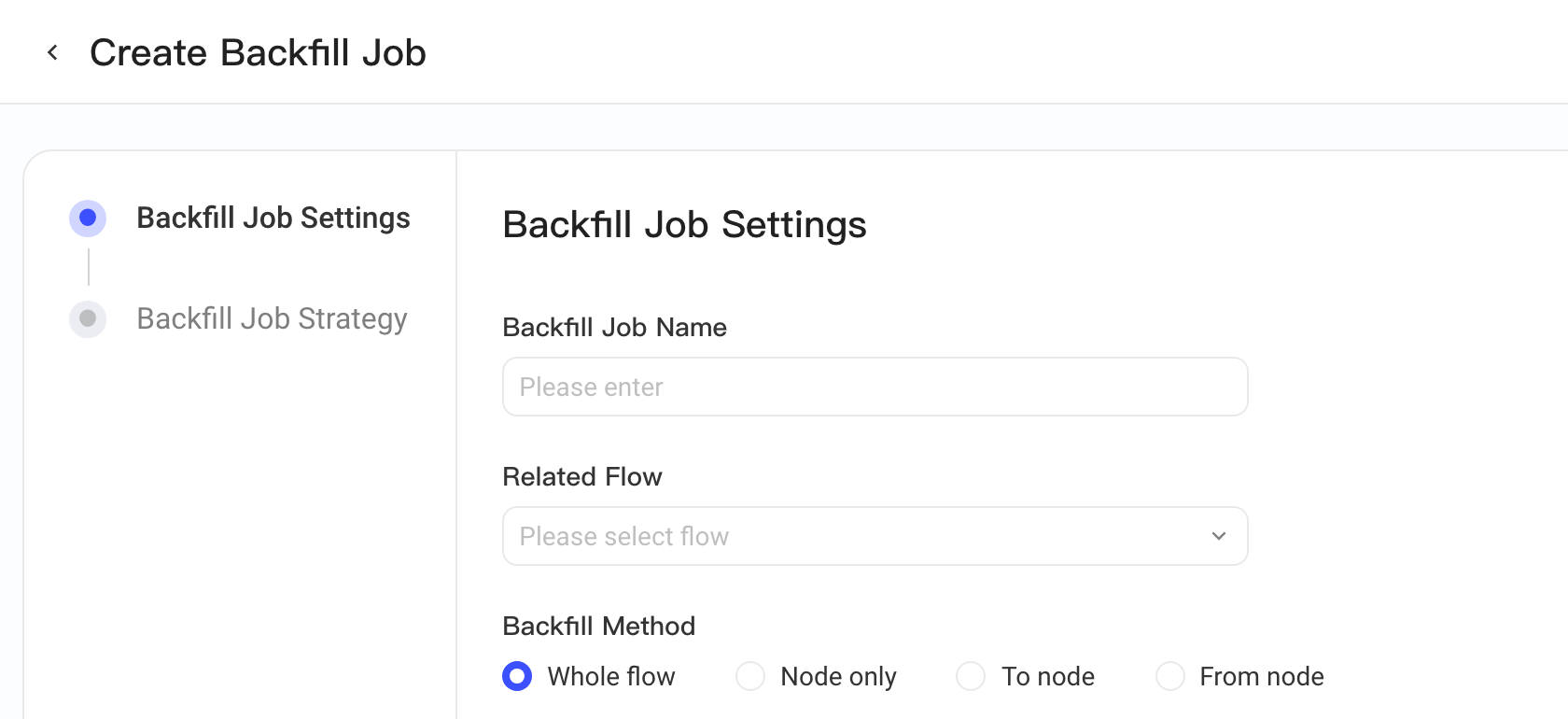Select the Node only radio button
This screenshot has width=1568, height=719.
[750, 676]
